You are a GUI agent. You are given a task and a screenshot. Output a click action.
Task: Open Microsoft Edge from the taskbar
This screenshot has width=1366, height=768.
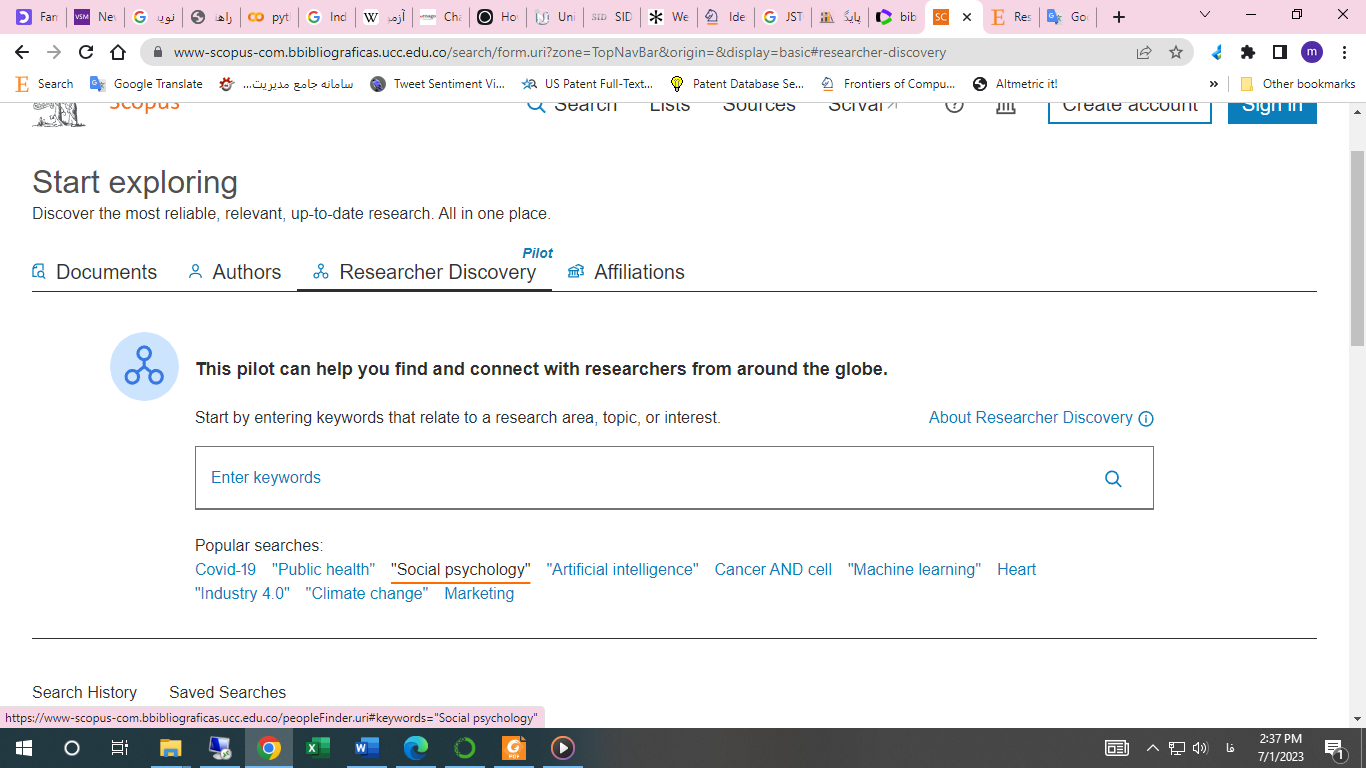pos(416,748)
